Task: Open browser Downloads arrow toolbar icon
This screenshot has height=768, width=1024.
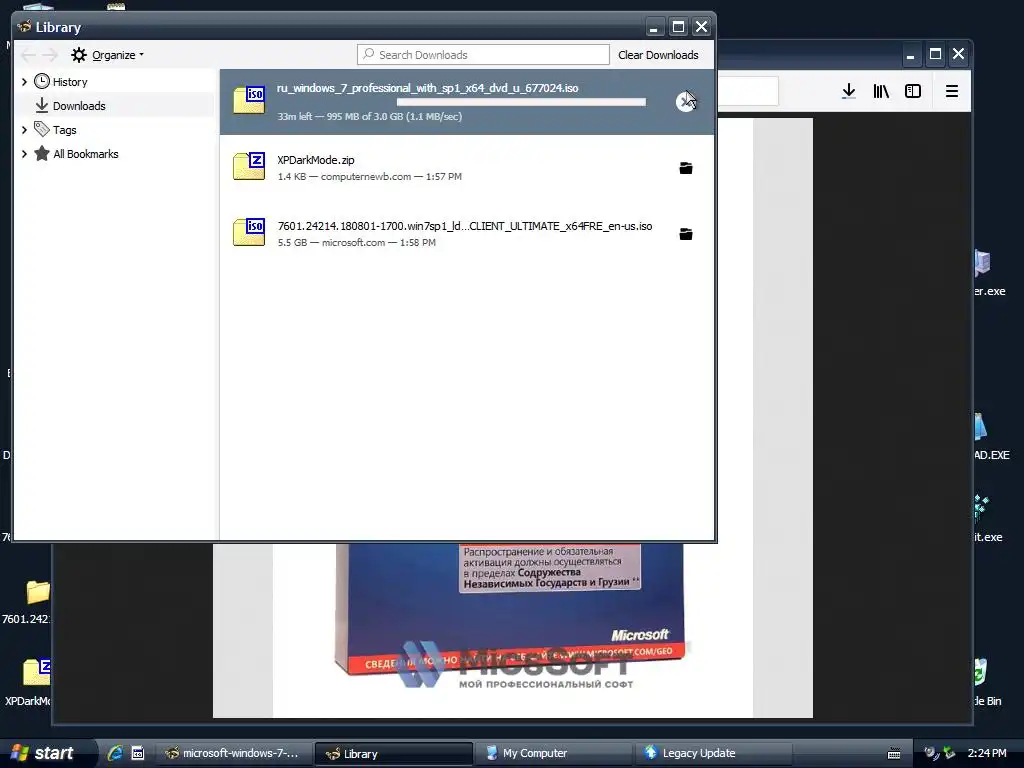Action: (848, 91)
